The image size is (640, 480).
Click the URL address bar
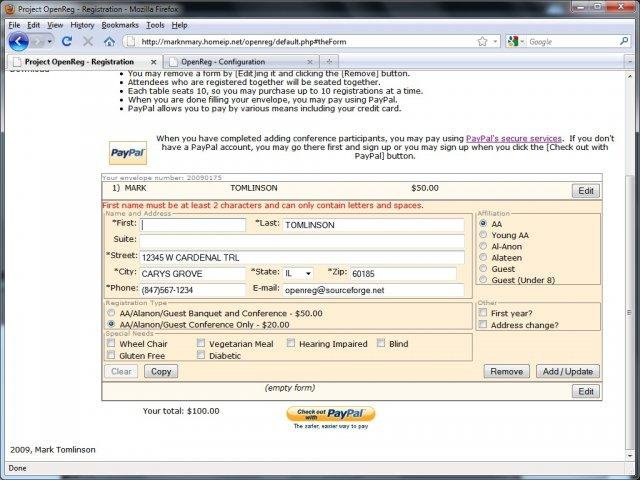[x=306, y=42]
